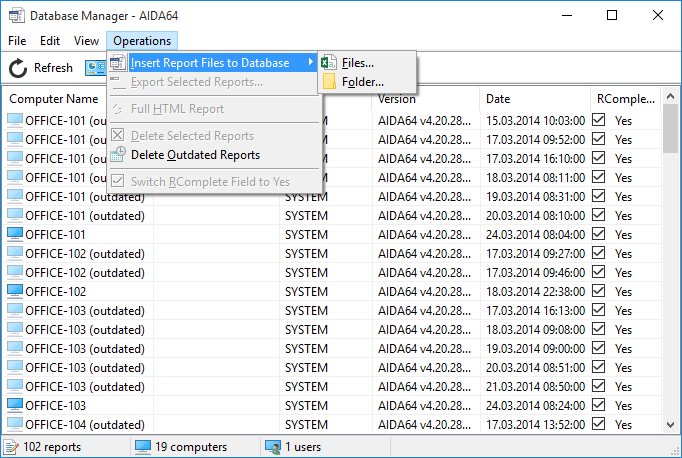
Task: Click the vertical scrollbar thumb
Action: click(x=671, y=130)
